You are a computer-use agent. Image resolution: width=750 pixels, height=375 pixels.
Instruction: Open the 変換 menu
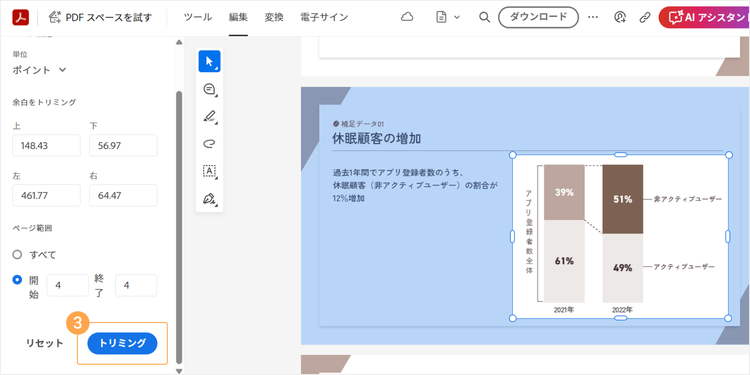pyautogui.click(x=274, y=18)
